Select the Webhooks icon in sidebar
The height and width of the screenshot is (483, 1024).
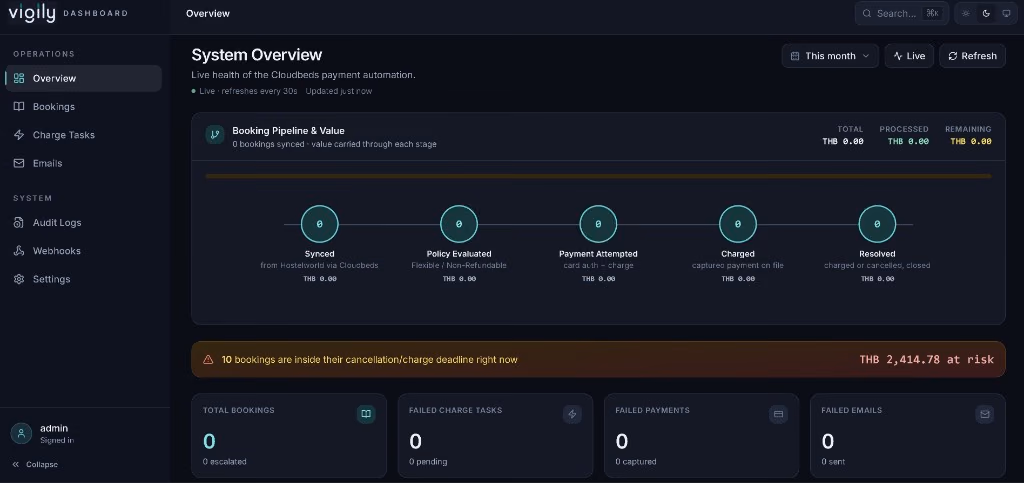(19, 251)
